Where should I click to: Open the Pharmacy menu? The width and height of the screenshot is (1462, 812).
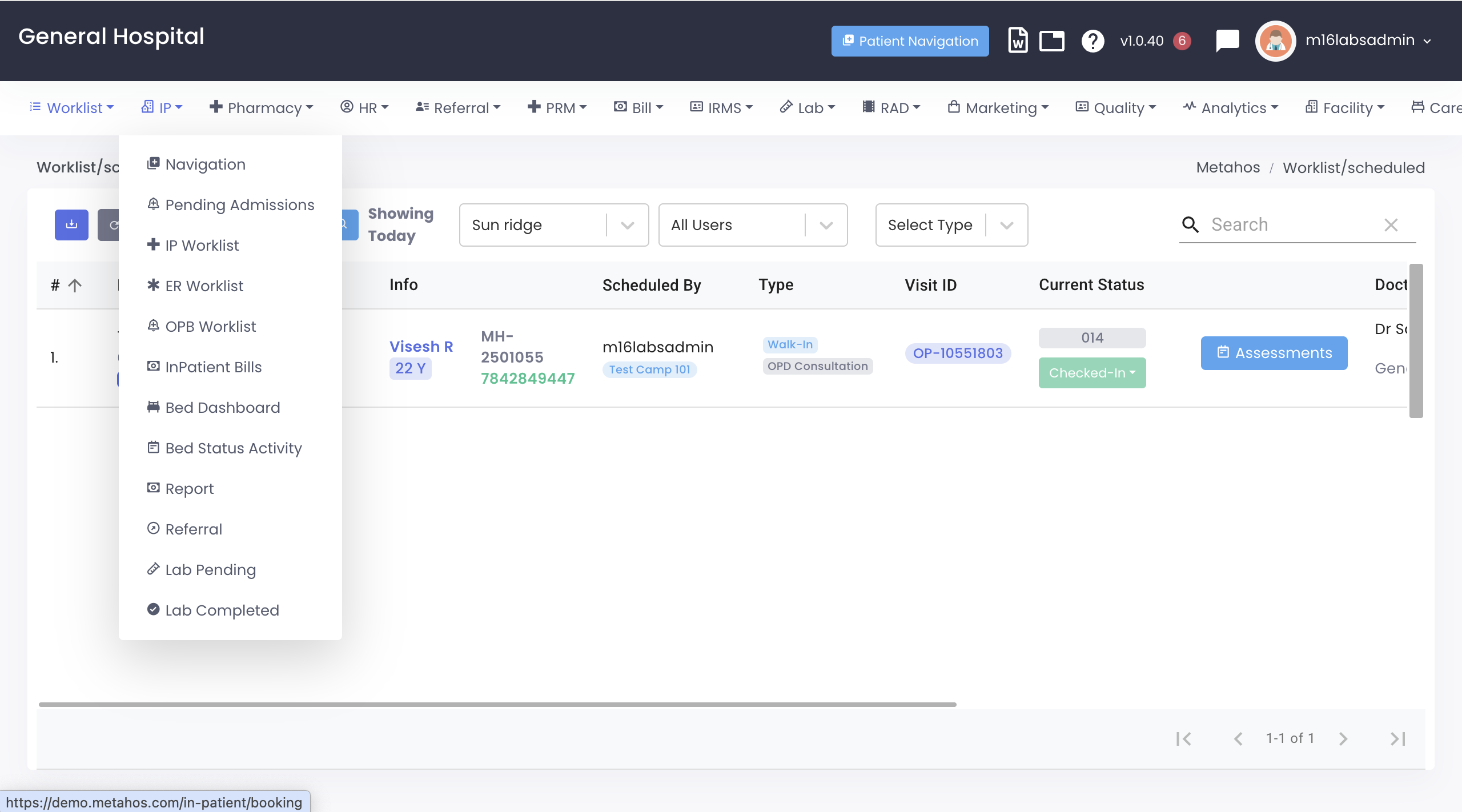pyautogui.click(x=262, y=108)
